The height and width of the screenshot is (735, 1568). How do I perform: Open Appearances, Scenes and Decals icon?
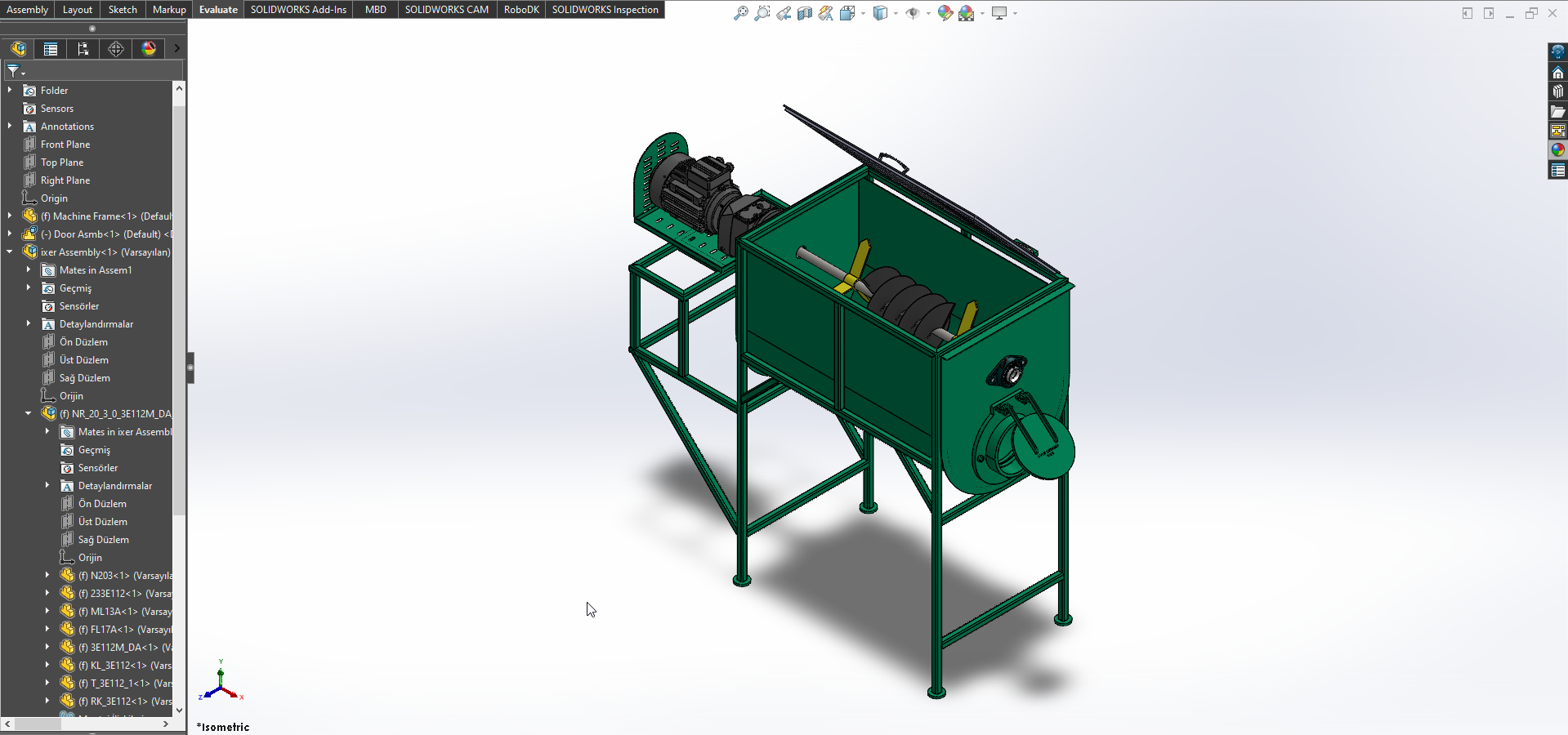click(1557, 150)
